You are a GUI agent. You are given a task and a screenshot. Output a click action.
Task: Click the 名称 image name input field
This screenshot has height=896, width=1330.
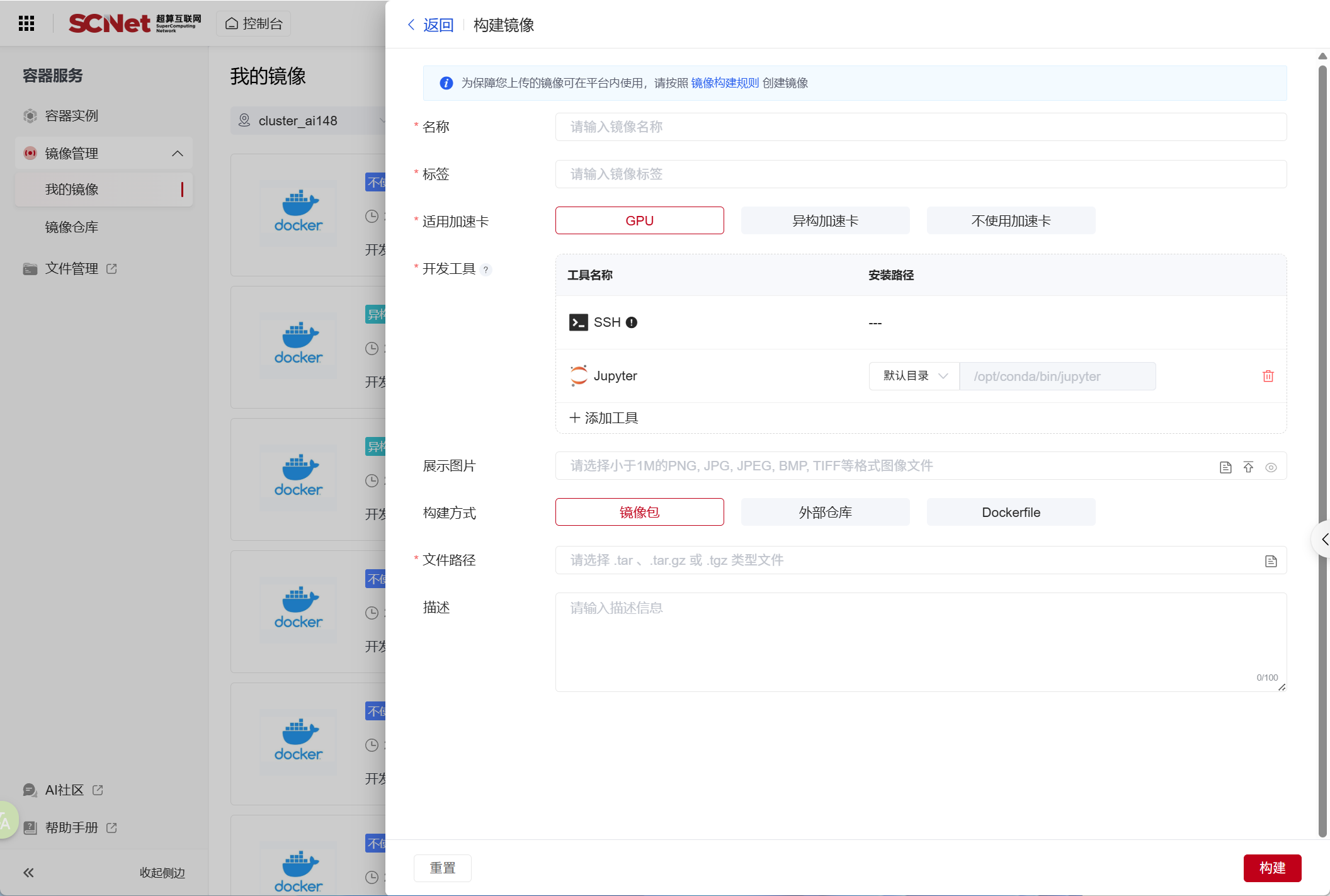(920, 127)
